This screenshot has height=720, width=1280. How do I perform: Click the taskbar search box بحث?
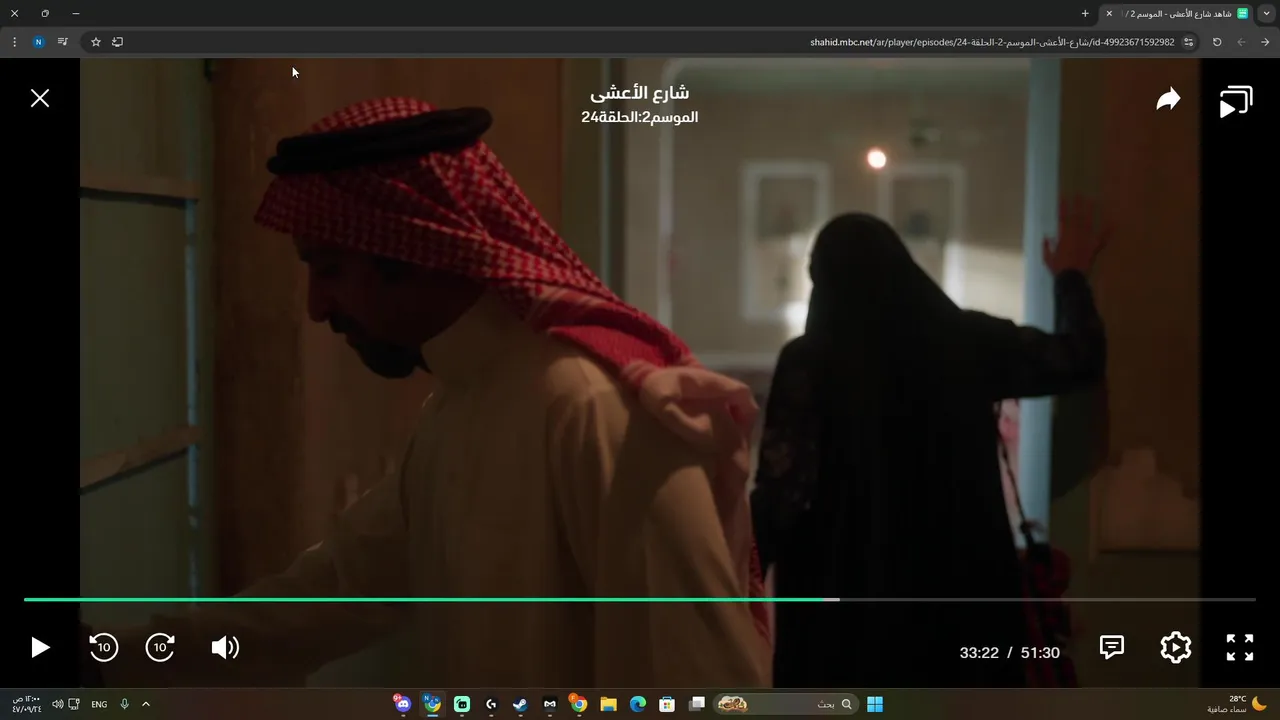(787, 704)
